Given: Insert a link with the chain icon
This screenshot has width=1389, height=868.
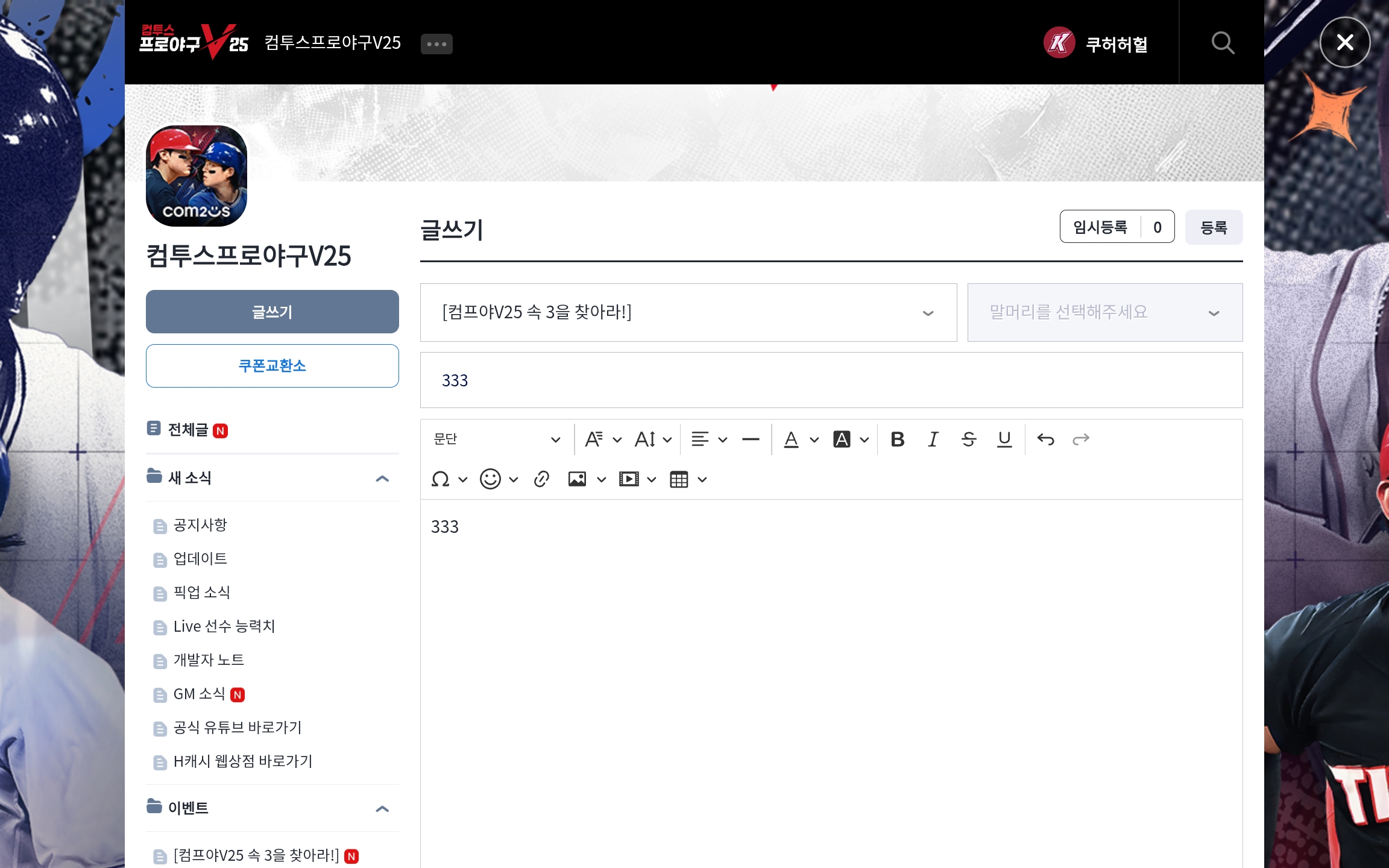Looking at the screenshot, I should click(x=541, y=479).
